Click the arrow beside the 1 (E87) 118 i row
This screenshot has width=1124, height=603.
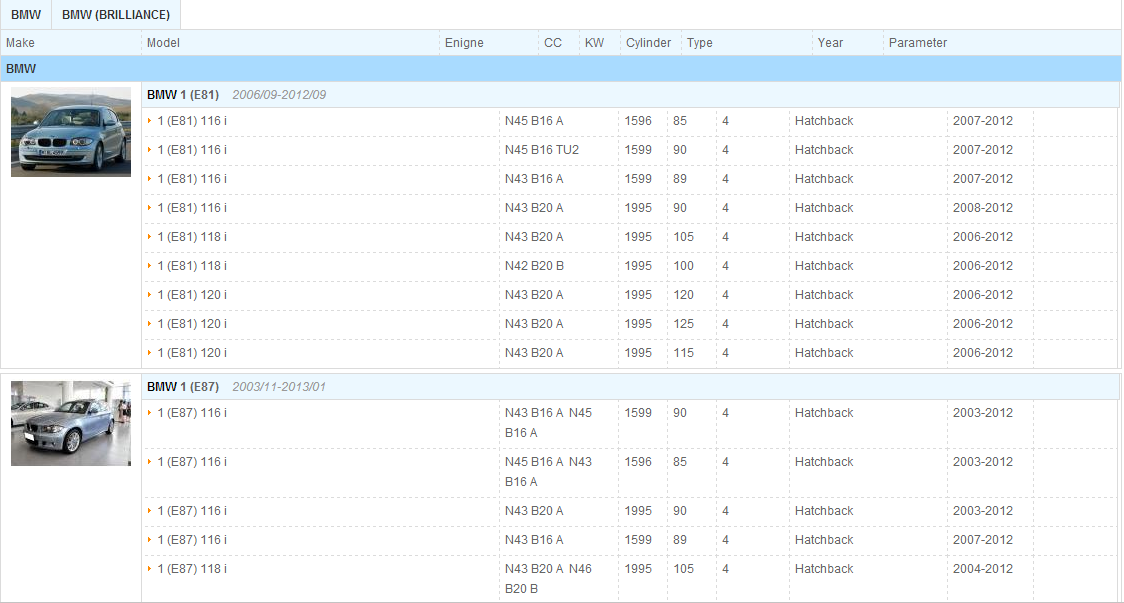tap(150, 569)
